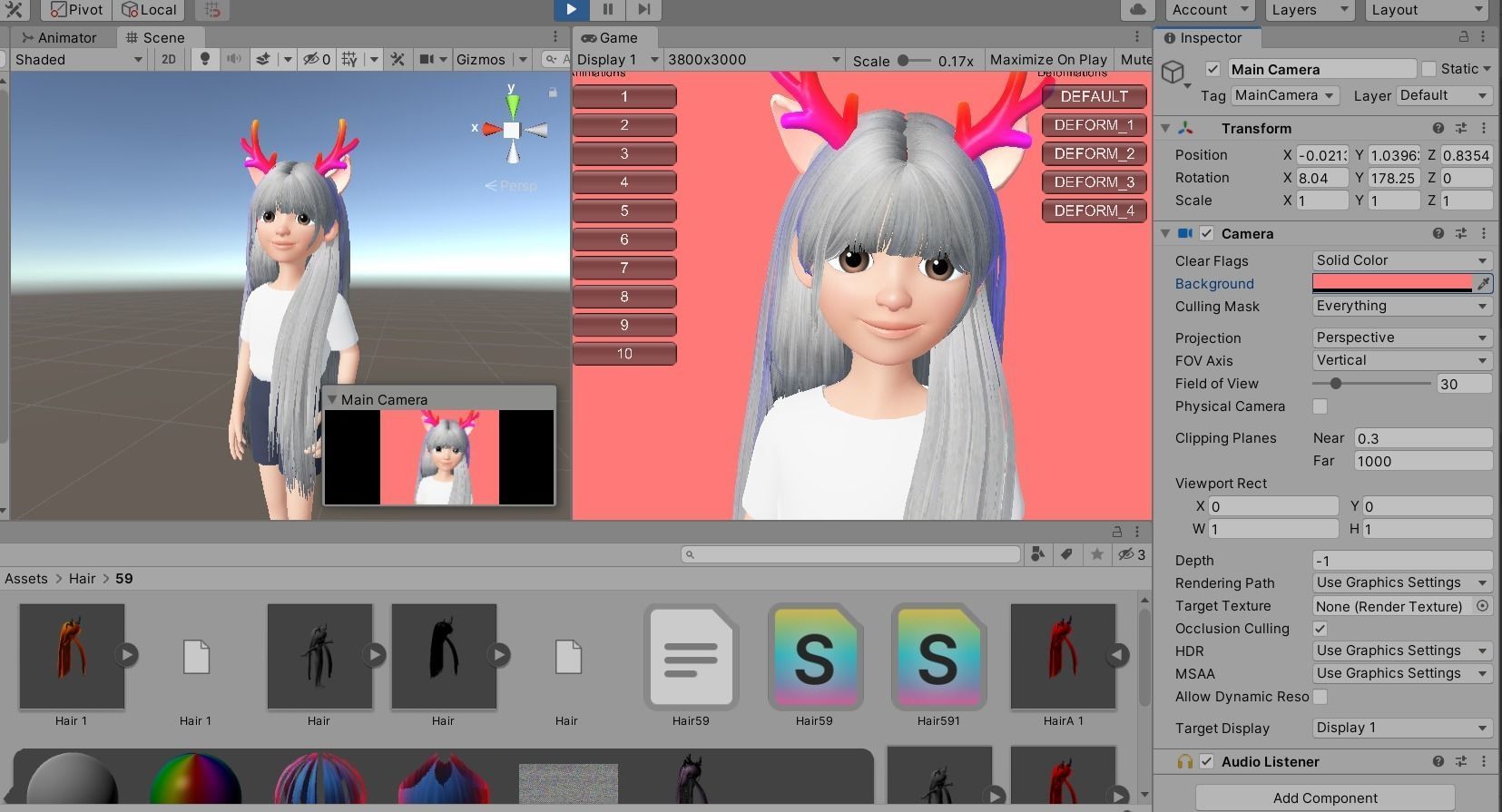The image size is (1502, 812).
Task: Toggle the scene gizmo lock icon
Action: [x=552, y=92]
